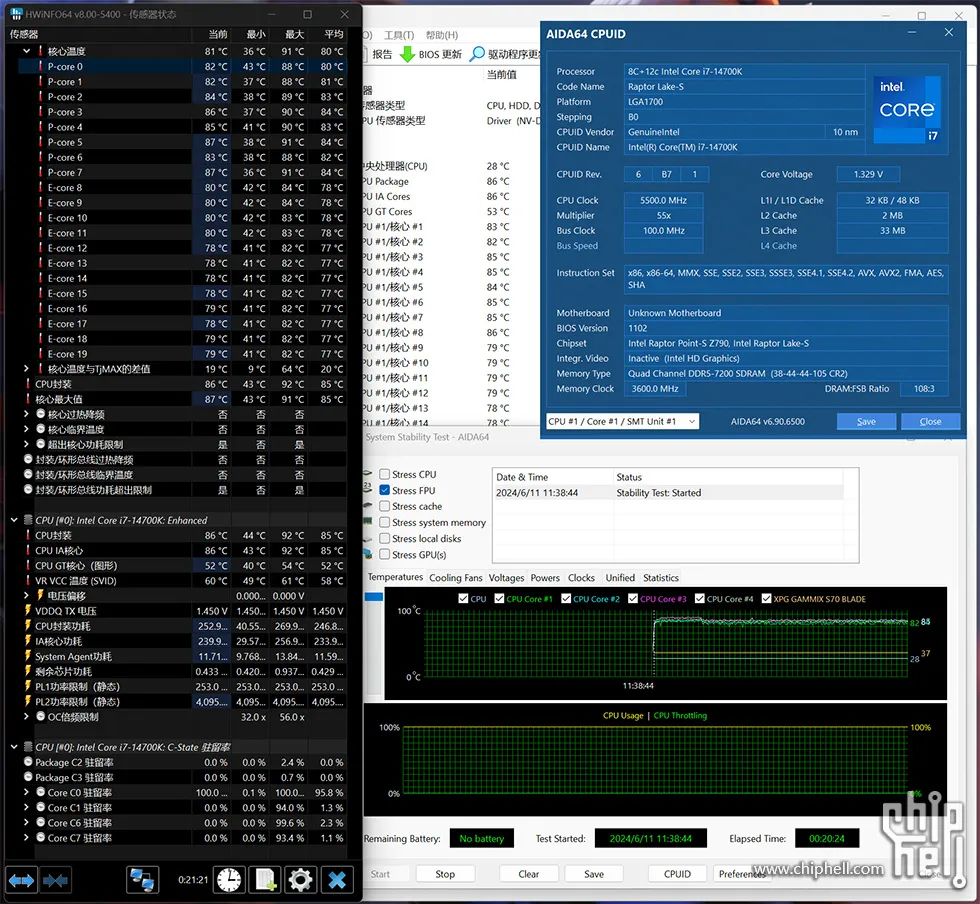This screenshot has width=980, height=904.
Task: Click temperature graph scroll indicator
Action: pyautogui.click(x=374, y=596)
